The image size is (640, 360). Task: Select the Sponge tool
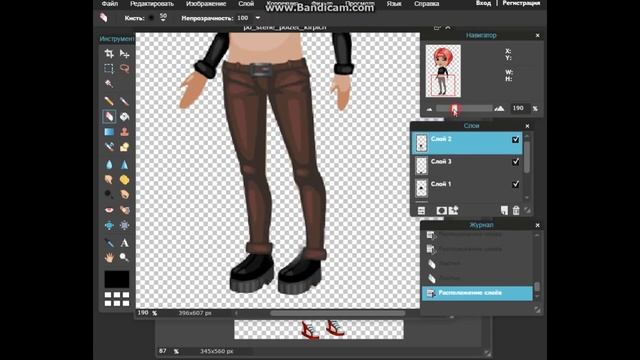click(124, 179)
